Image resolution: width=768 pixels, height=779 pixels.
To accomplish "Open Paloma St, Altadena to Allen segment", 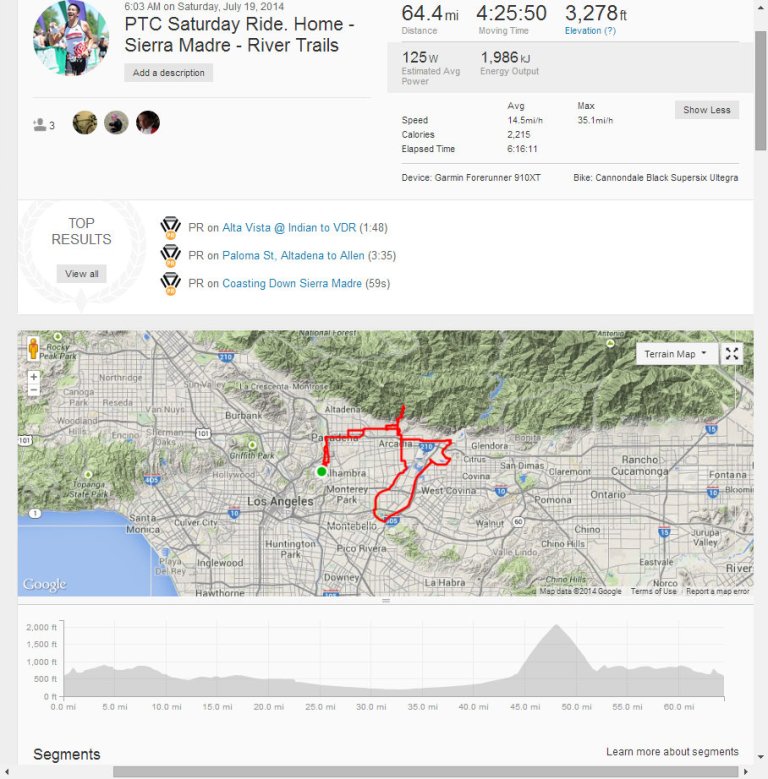I will point(293,256).
